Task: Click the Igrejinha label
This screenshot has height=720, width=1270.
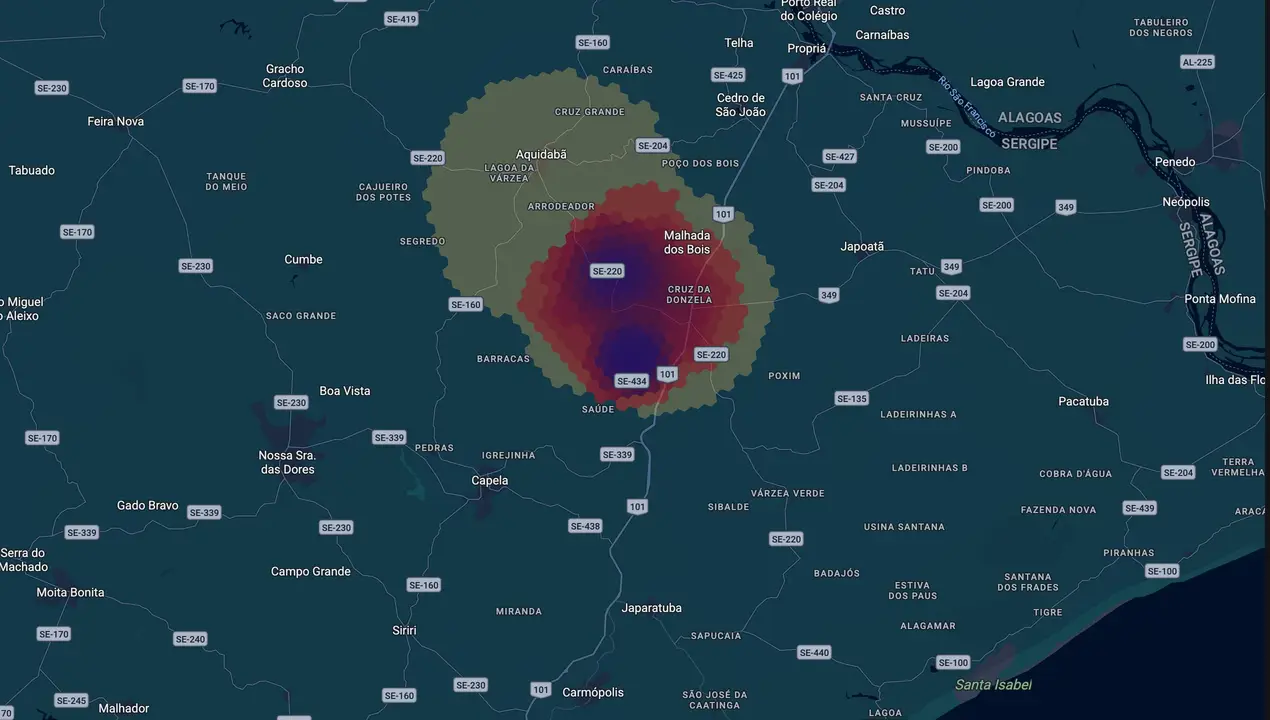Action: (x=508, y=455)
